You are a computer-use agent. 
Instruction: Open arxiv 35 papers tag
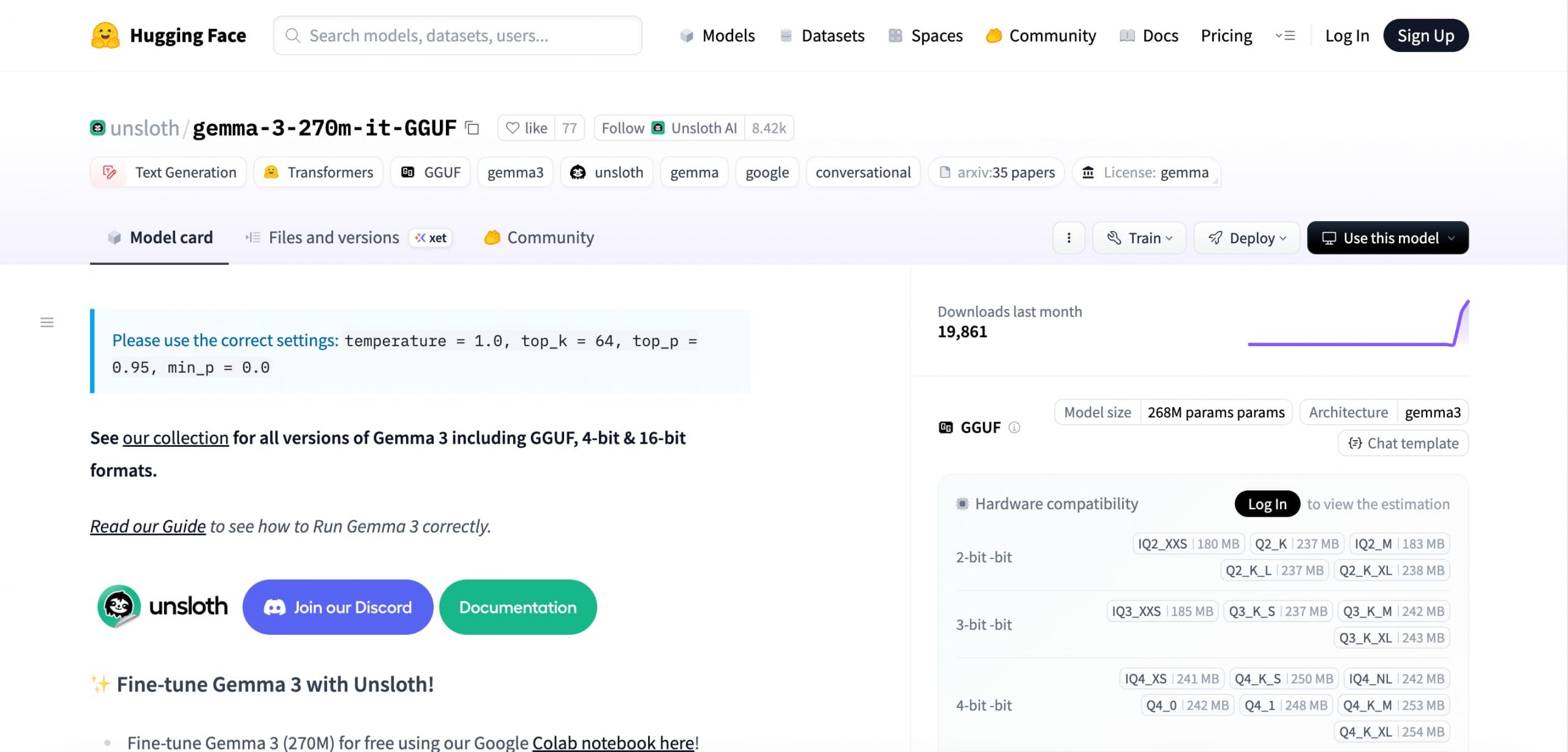coord(997,172)
